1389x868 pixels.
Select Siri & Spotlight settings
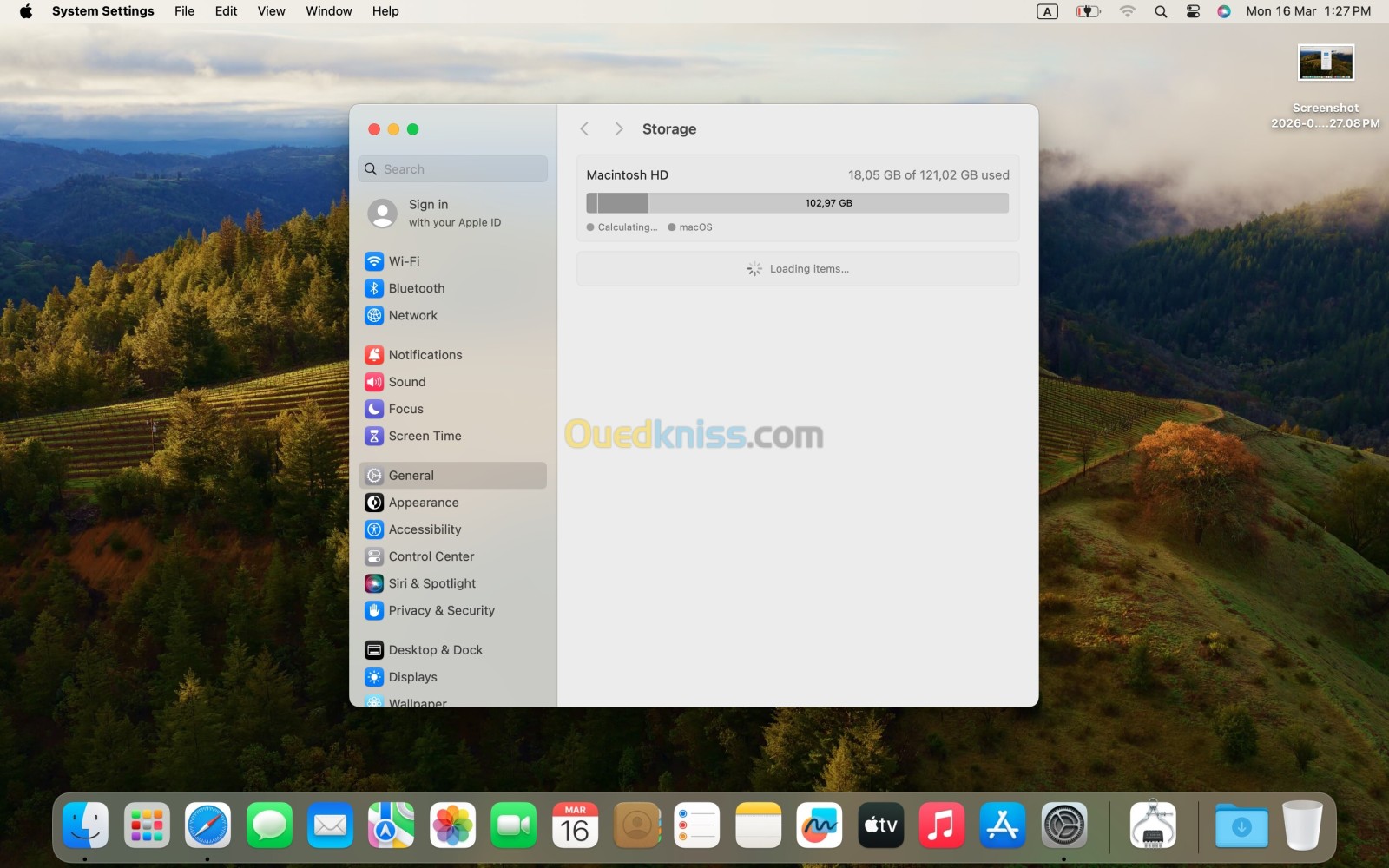[452, 583]
